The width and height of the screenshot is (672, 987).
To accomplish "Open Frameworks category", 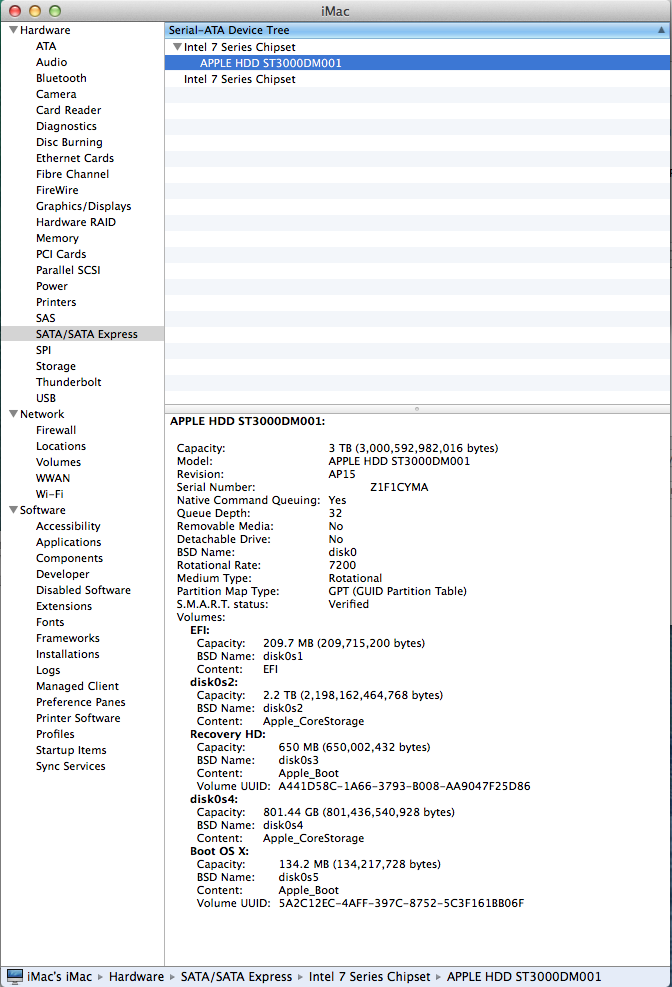I will 68,638.
